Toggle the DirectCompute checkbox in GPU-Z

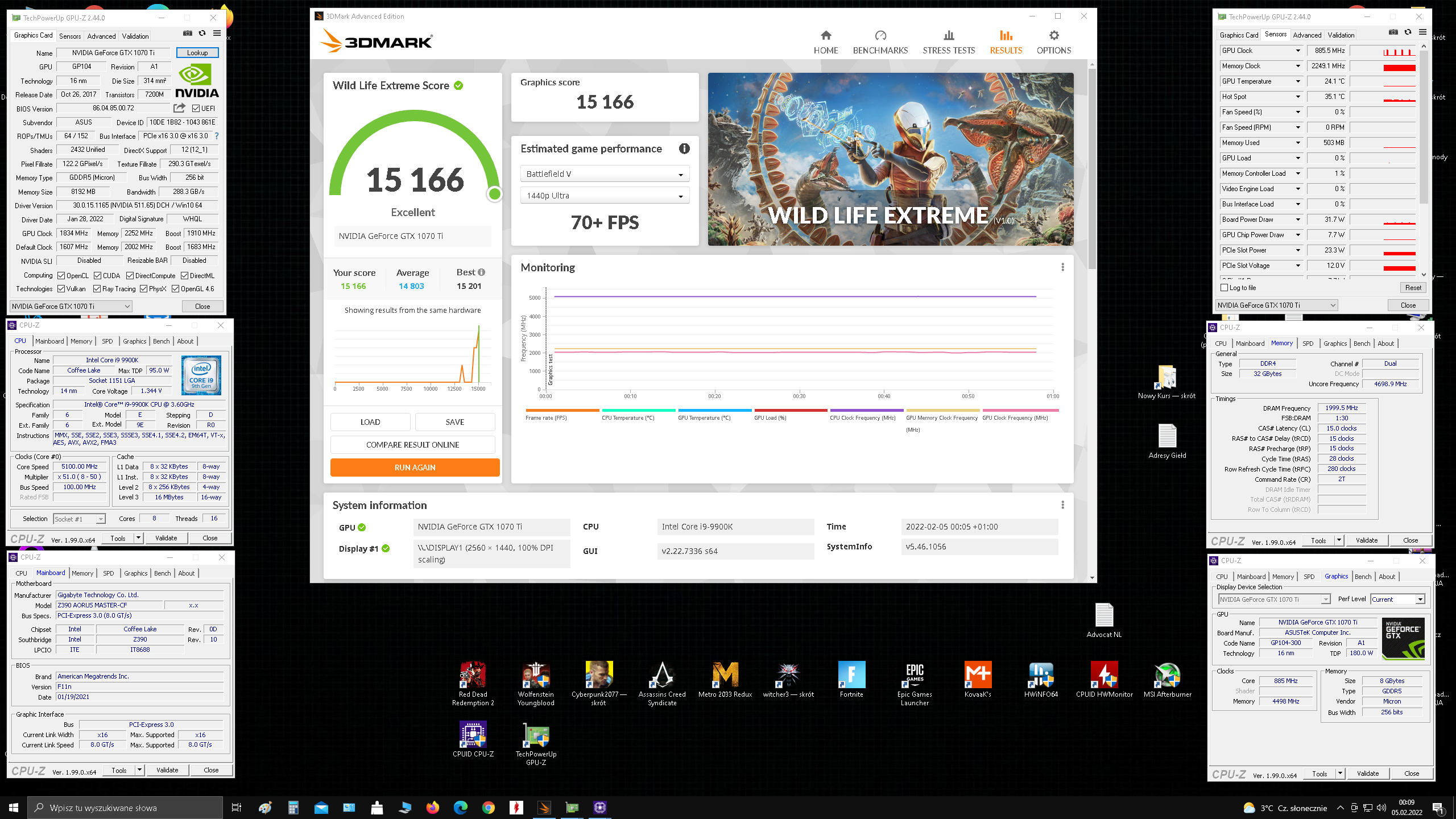[x=130, y=276]
